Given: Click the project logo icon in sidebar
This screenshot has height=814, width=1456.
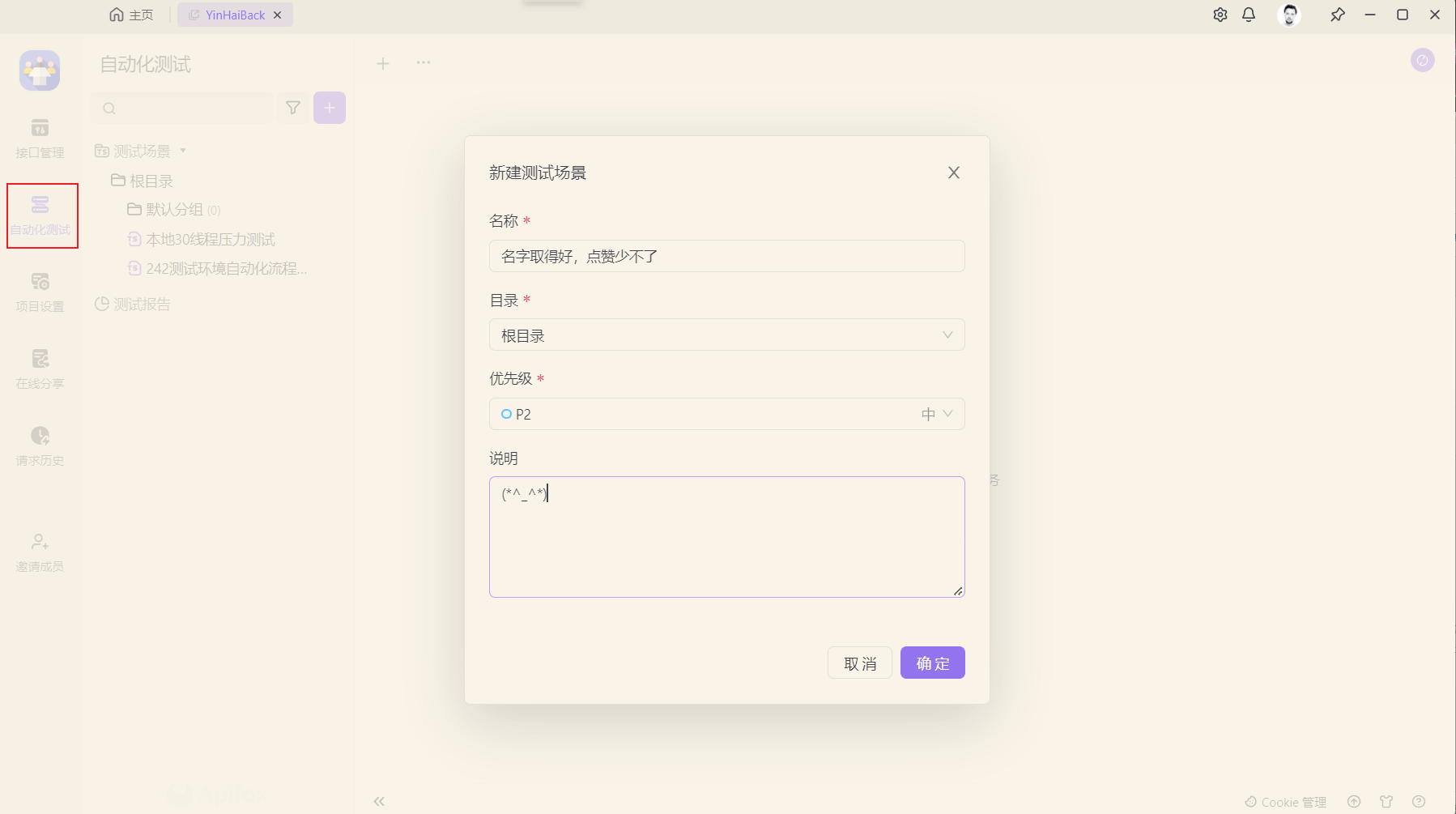Looking at the screenshot, I should coord(40,70).
